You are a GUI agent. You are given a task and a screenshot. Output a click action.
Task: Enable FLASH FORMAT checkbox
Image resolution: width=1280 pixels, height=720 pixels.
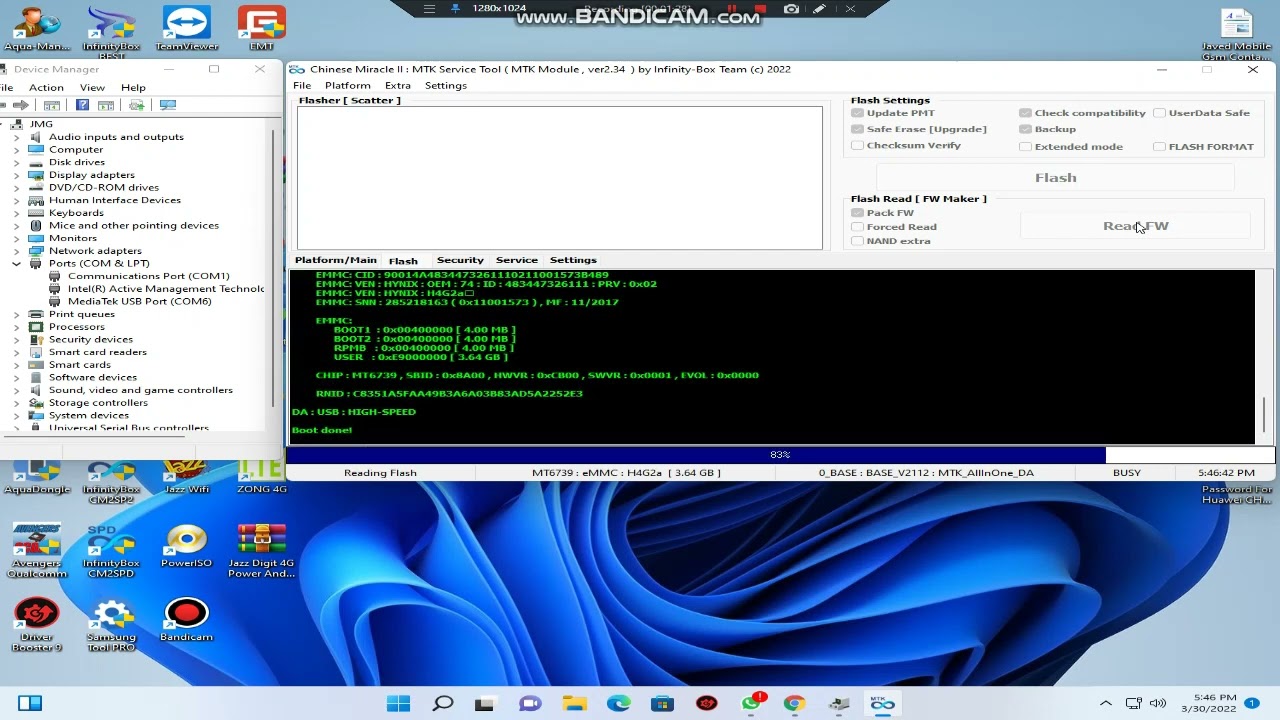tap(1159, 146)
